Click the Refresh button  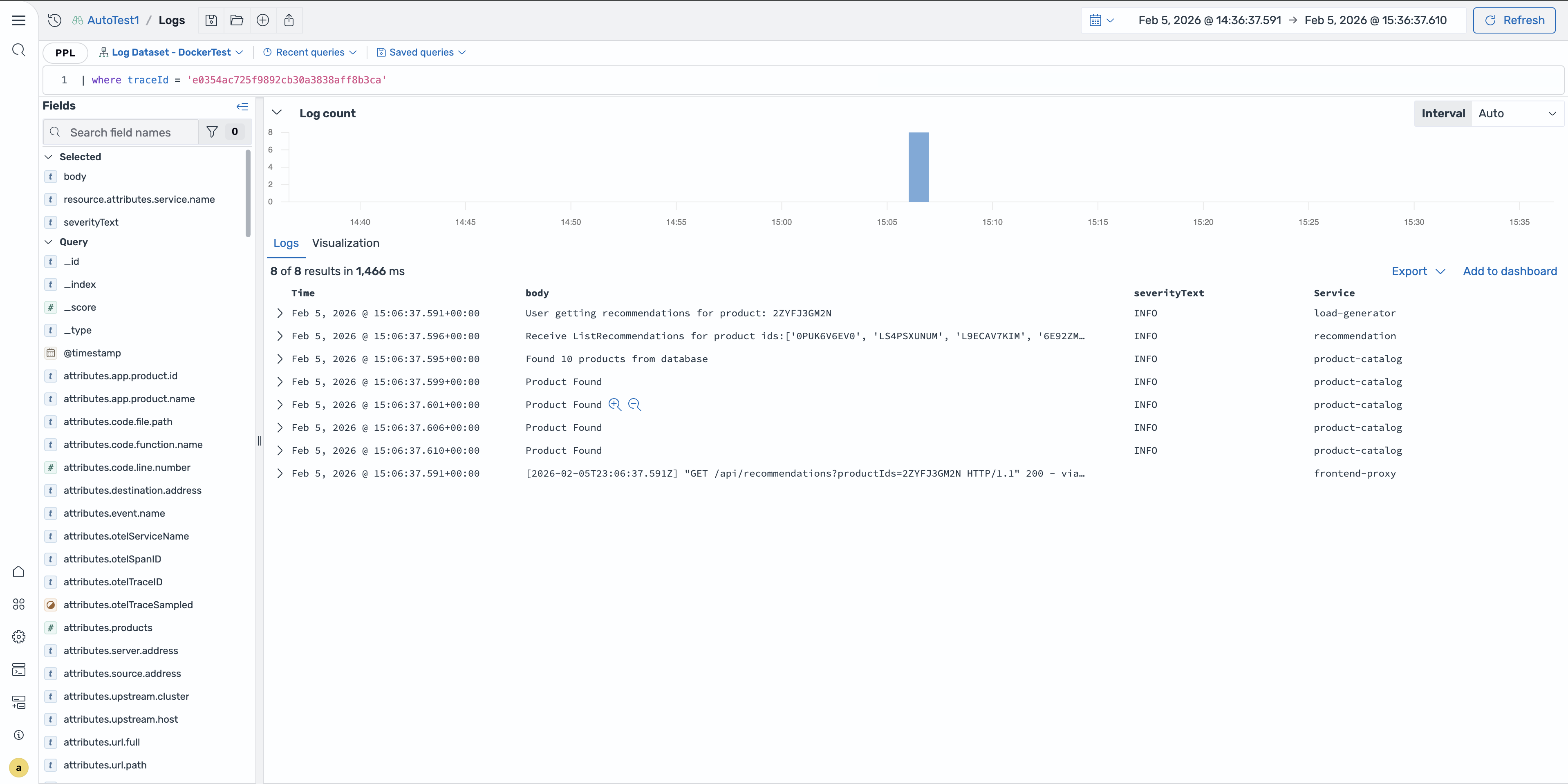tap(1514, 20)
